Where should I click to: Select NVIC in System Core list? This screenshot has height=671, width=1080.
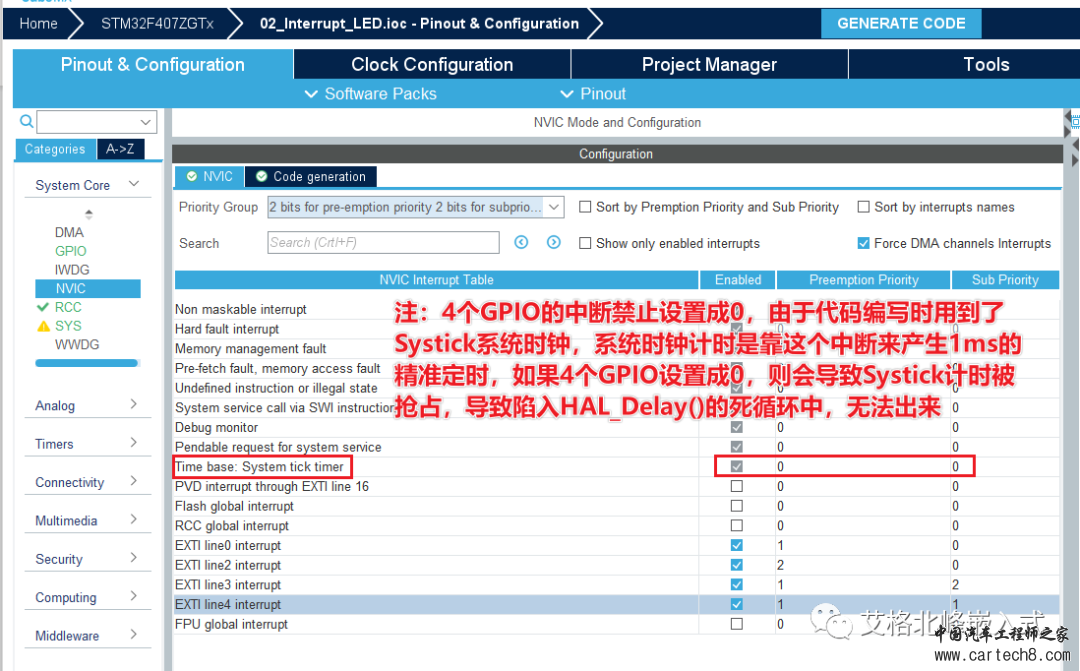pos(87,289)
